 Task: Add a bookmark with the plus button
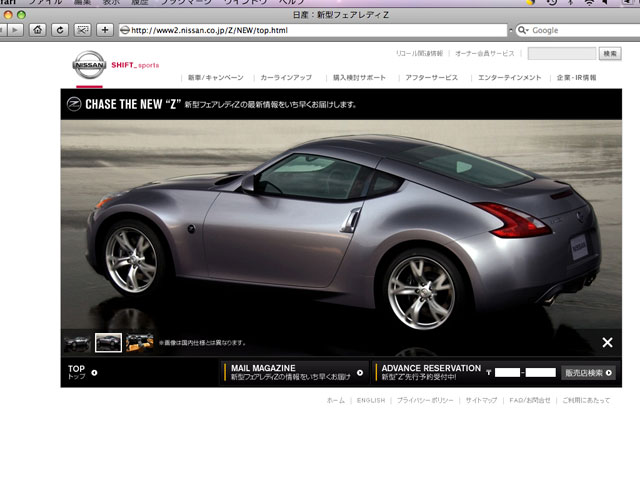105,30
